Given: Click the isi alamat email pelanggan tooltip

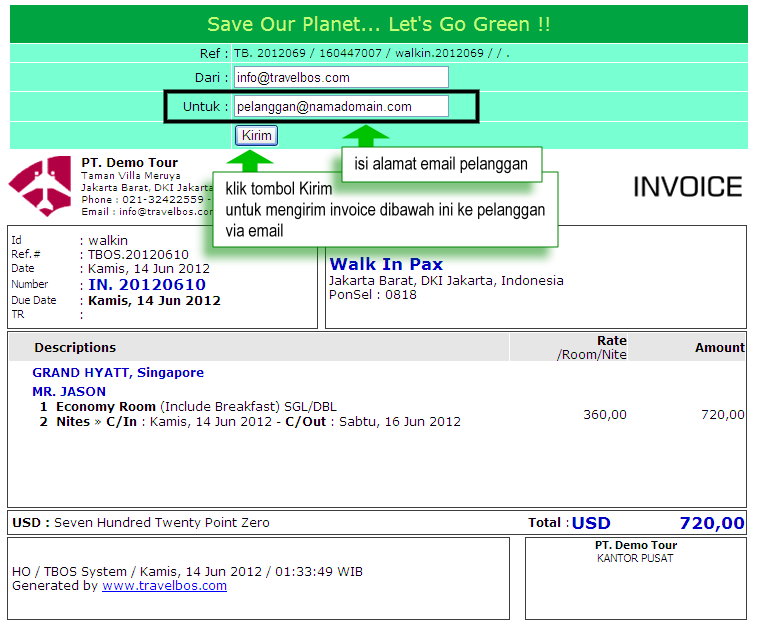Looking at the screenshot, I should [x=441, y=164].
